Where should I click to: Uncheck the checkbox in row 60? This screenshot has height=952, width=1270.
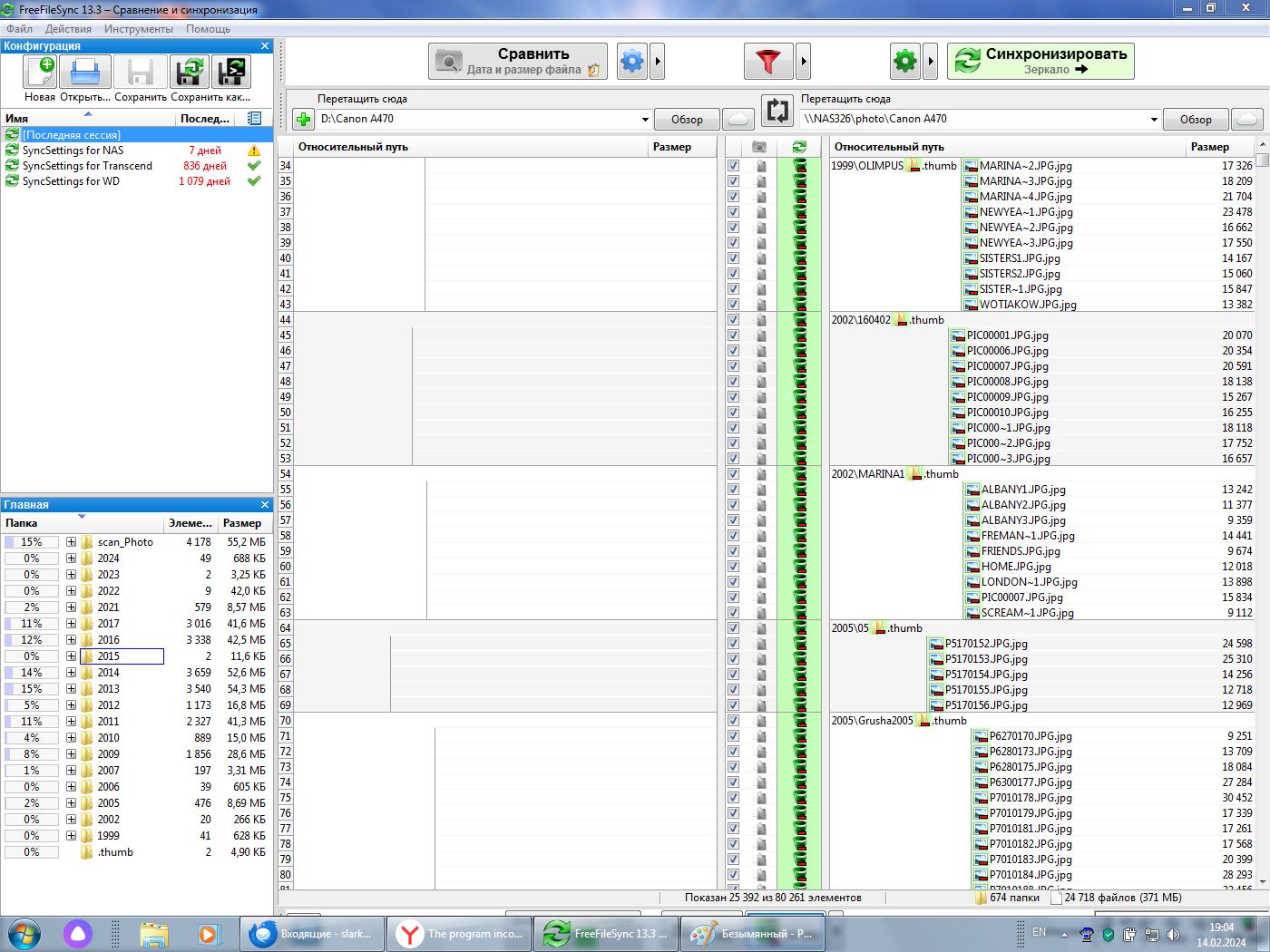click(x=733, y=567)
